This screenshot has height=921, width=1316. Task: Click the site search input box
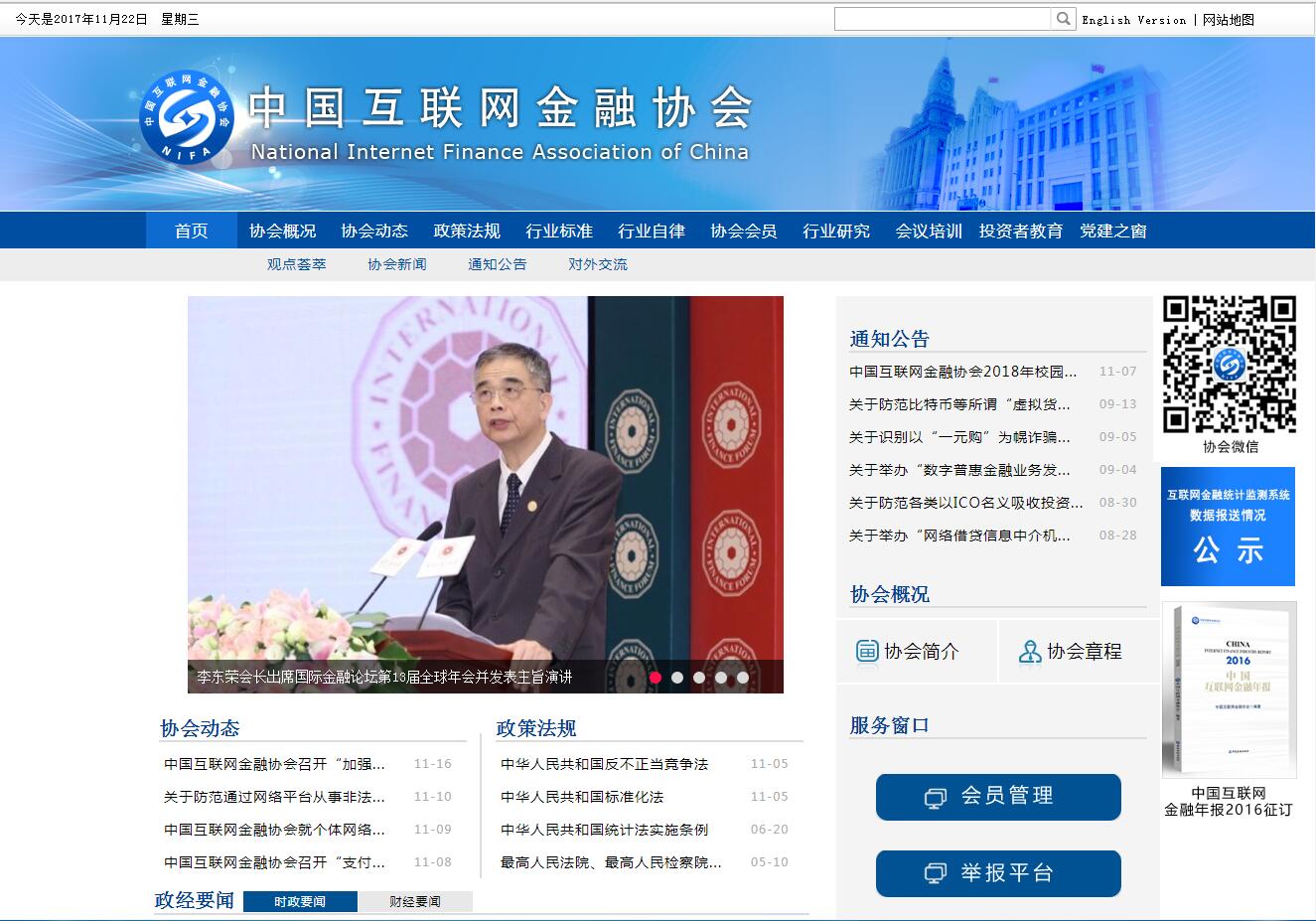pyautogui.click(x=943, y=19)
